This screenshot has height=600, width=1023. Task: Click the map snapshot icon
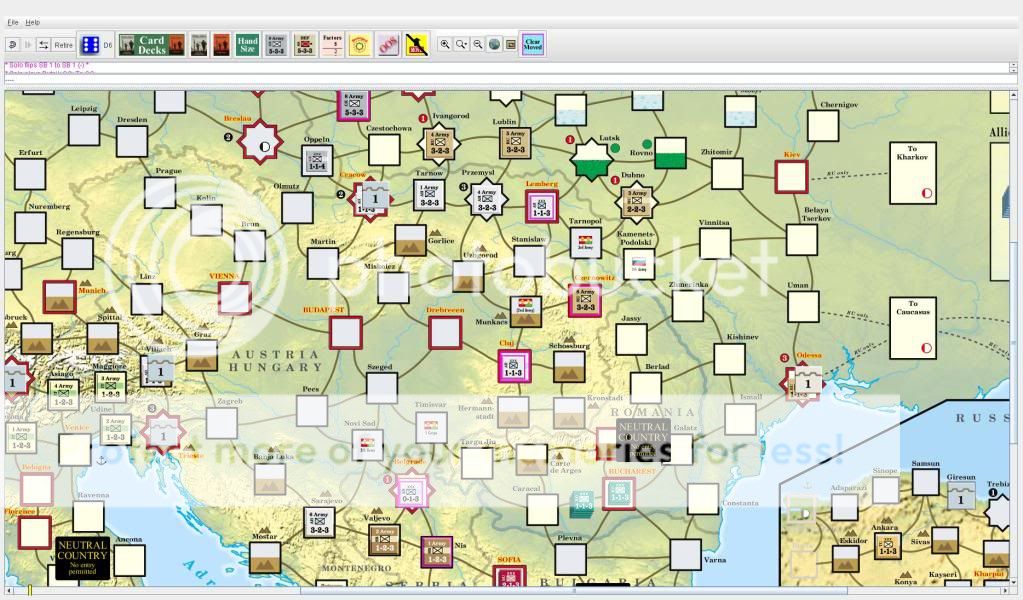[511, 44]
